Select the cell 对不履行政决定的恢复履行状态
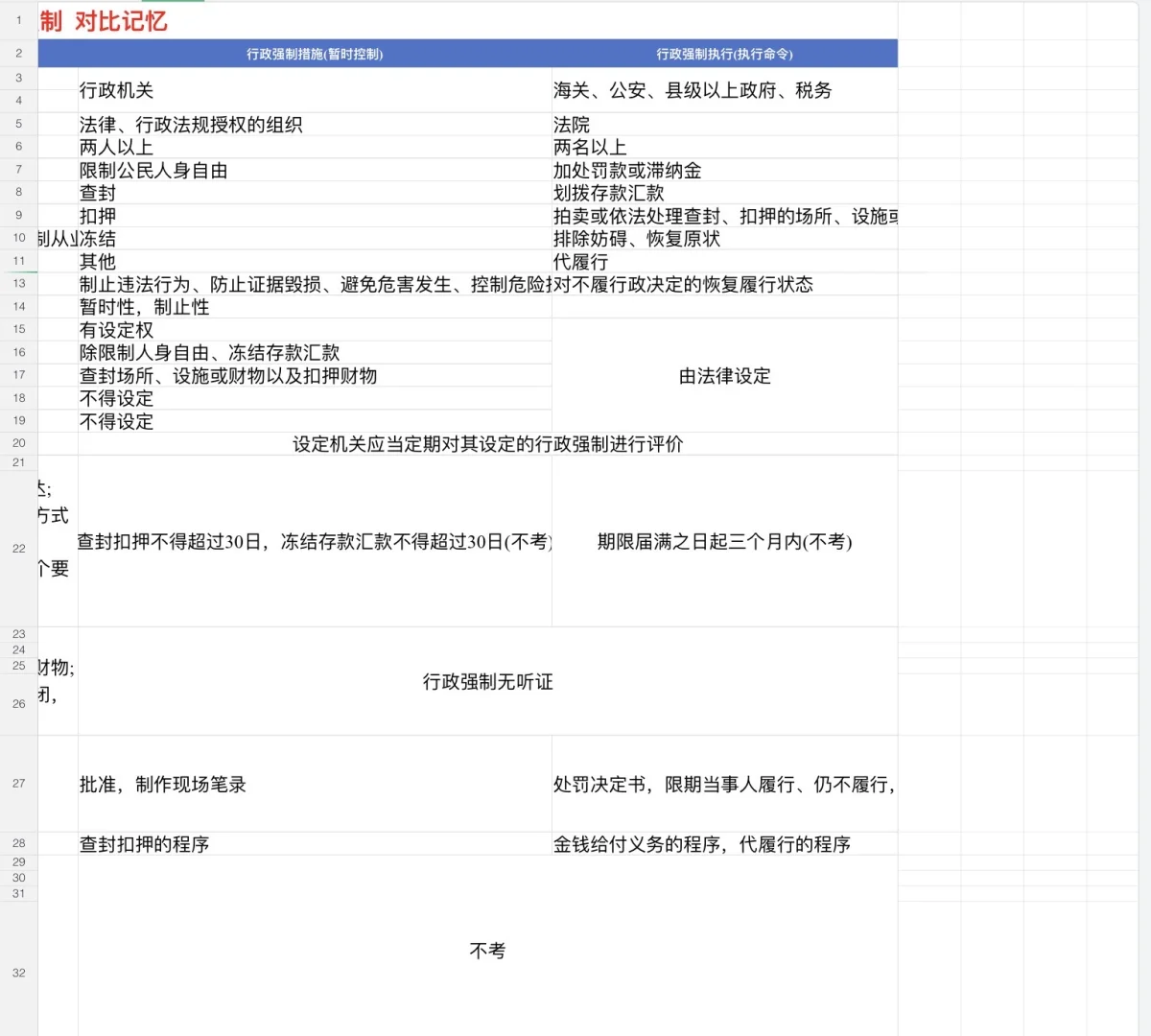The height and width of the screenshot is (1036, 1151). (x=725, y=284)
